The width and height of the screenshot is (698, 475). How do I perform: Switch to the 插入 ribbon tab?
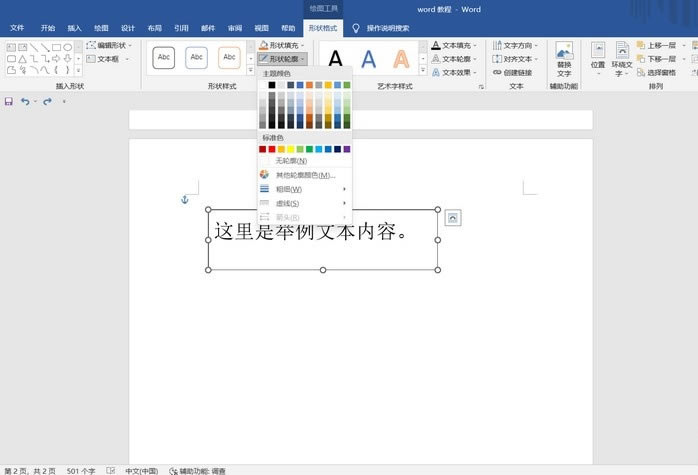pyautogui.click(x=74, y=28)
